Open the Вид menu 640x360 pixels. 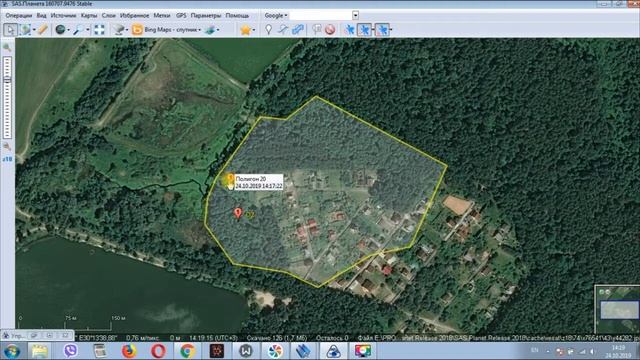click(41, 16)
